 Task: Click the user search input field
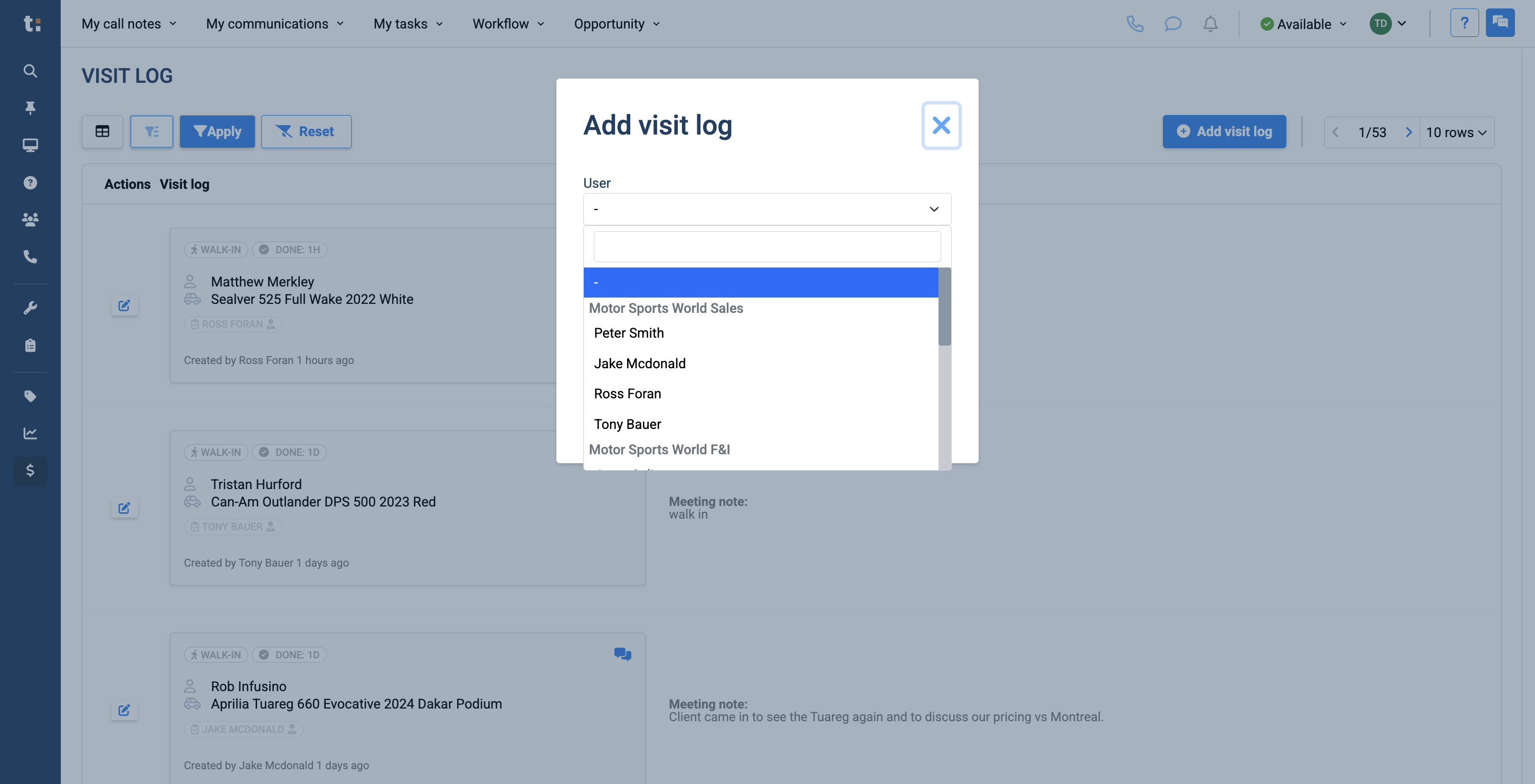767,246
